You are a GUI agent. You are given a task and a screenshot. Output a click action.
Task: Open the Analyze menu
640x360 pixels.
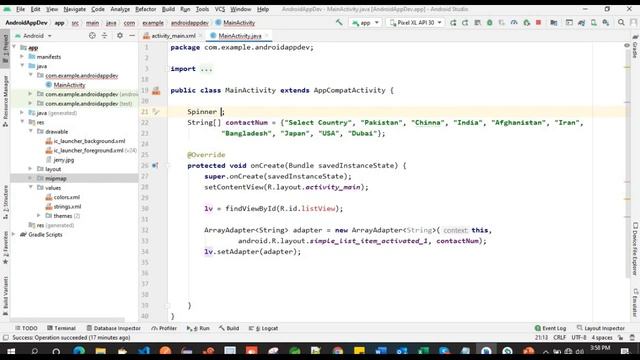(120, 9)
